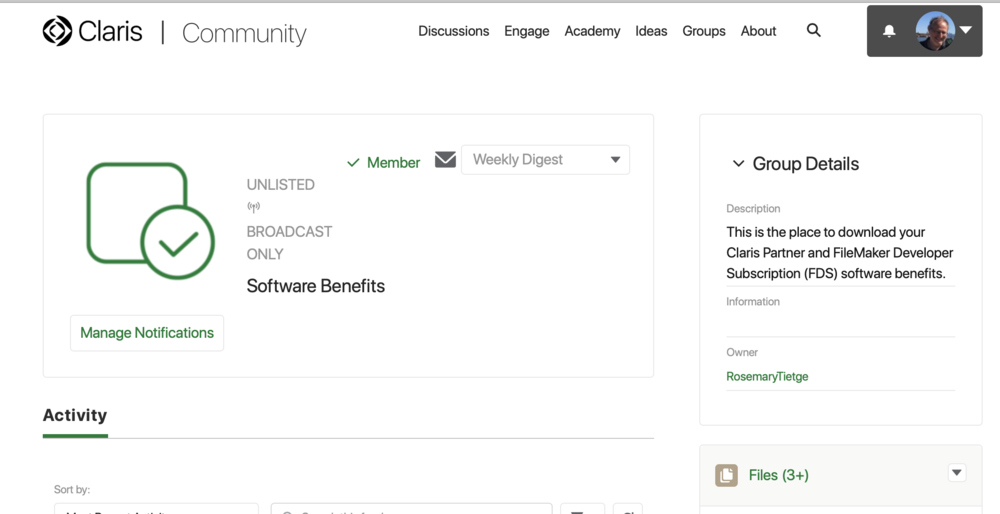Click the email envelope icon

click(446, 160)
